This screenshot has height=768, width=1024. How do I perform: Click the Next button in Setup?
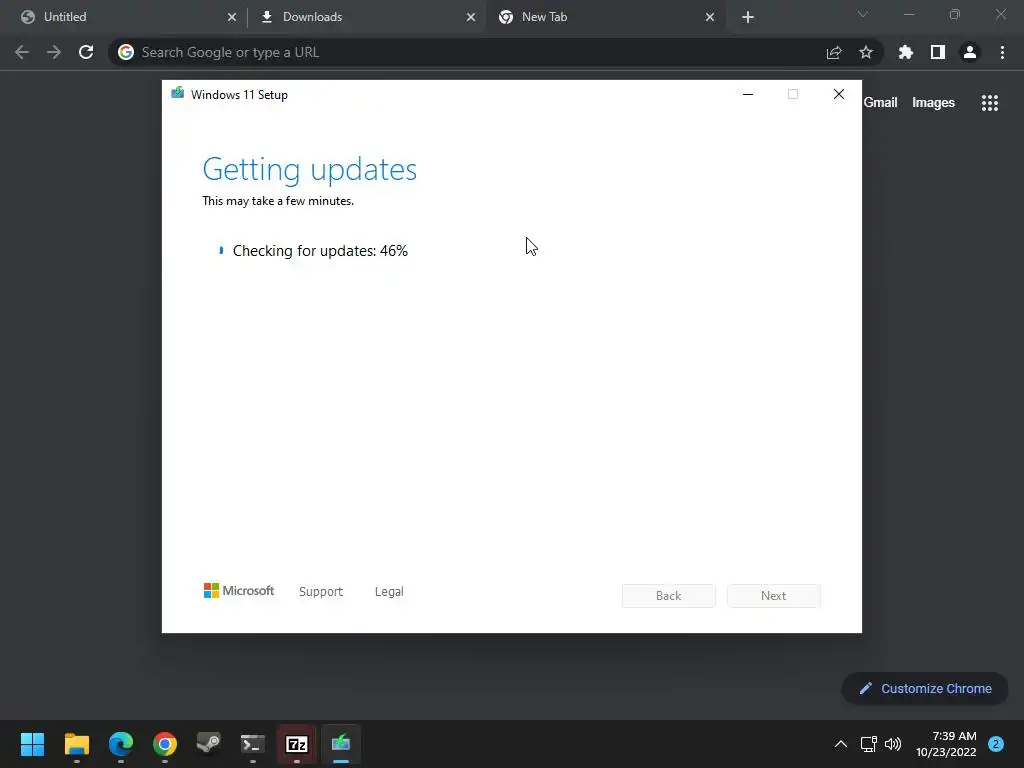(774, 596)
